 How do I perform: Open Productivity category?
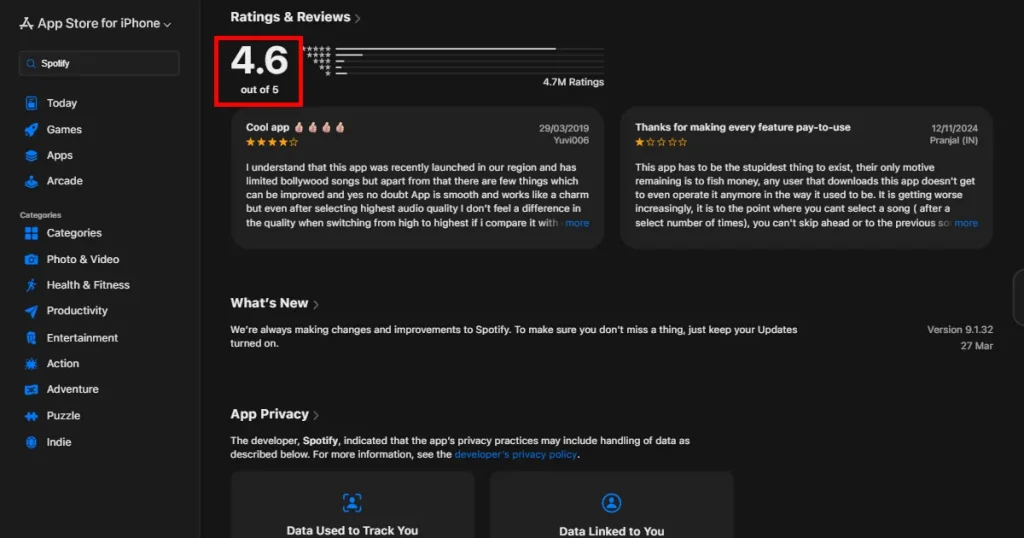coord(77,311)
